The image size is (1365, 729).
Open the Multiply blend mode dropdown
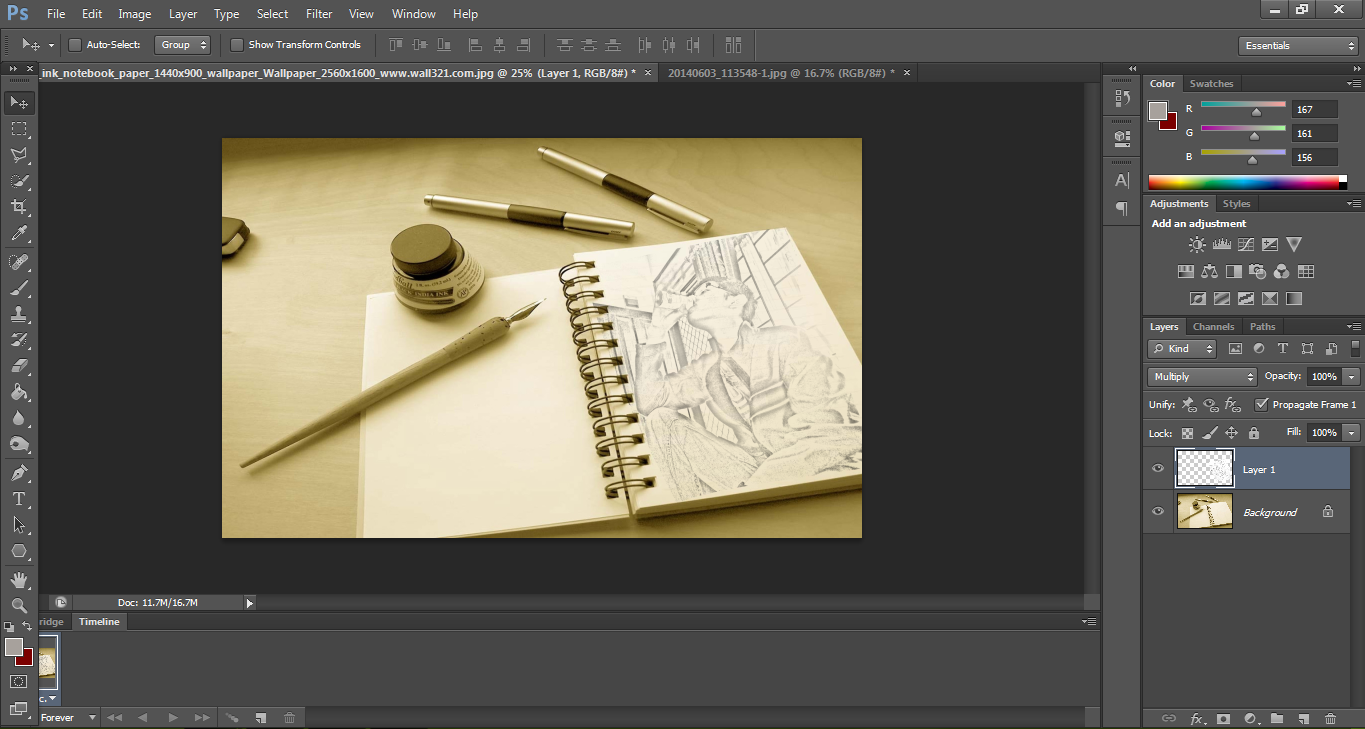click(x=1202, y=377)
